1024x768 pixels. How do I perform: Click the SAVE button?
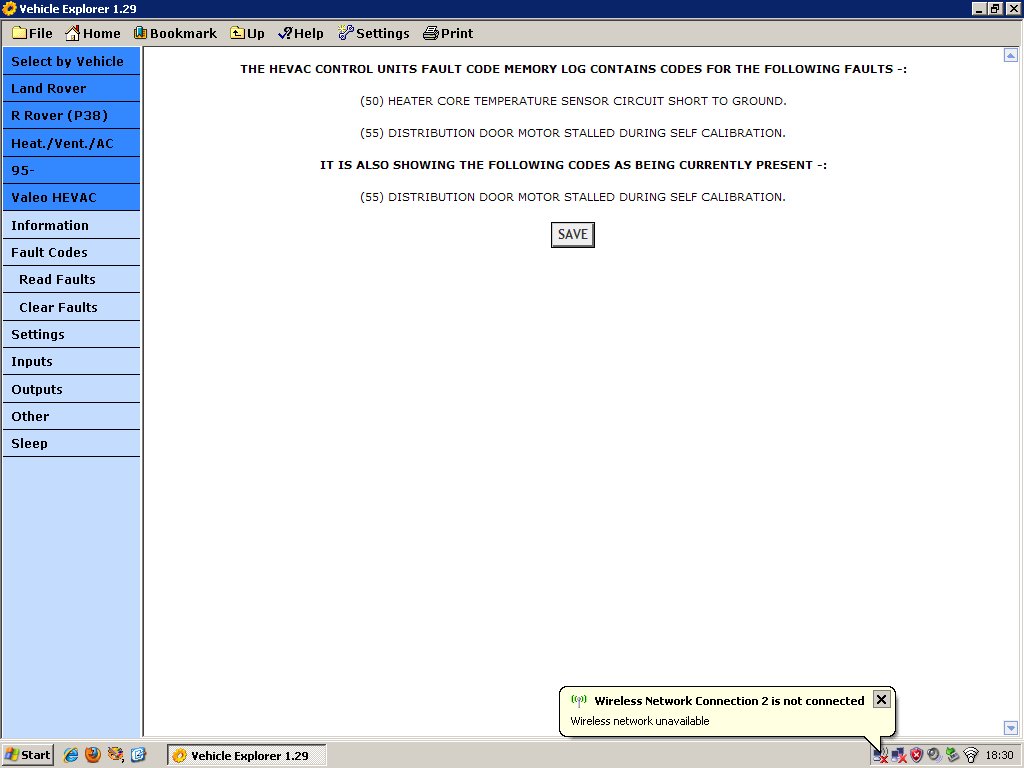[573, 234]
